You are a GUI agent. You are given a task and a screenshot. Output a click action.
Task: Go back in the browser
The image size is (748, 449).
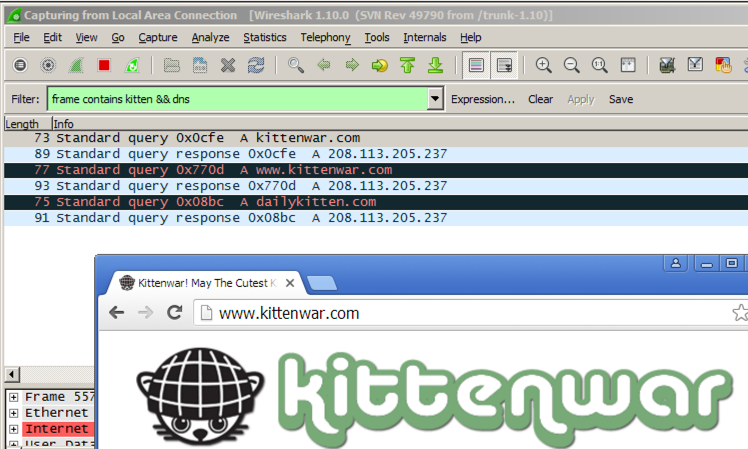pos(116,313)
